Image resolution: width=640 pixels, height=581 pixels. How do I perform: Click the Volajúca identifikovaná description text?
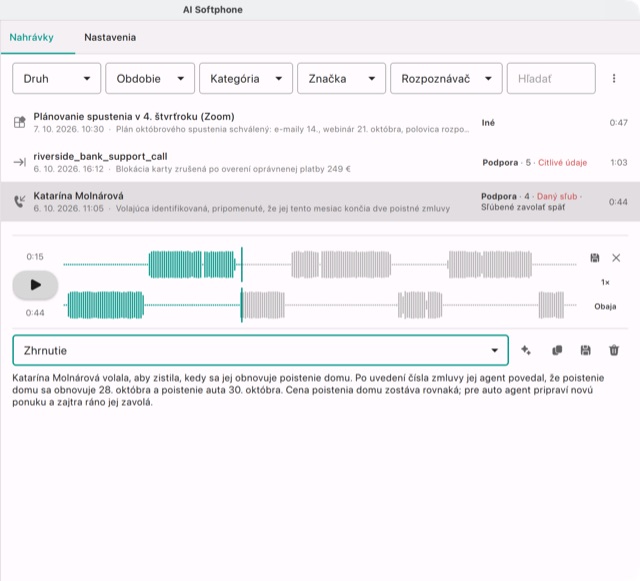(282, 209)
